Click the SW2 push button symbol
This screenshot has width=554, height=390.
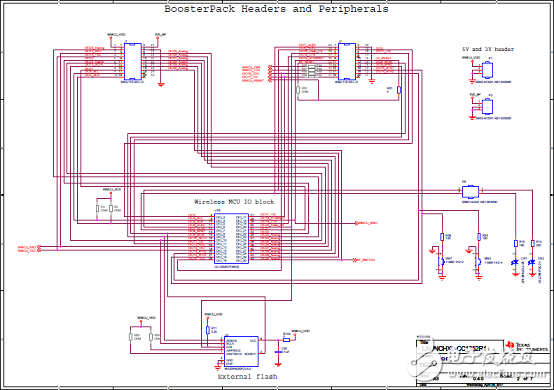pyautogui.click(x=478, y=262)
